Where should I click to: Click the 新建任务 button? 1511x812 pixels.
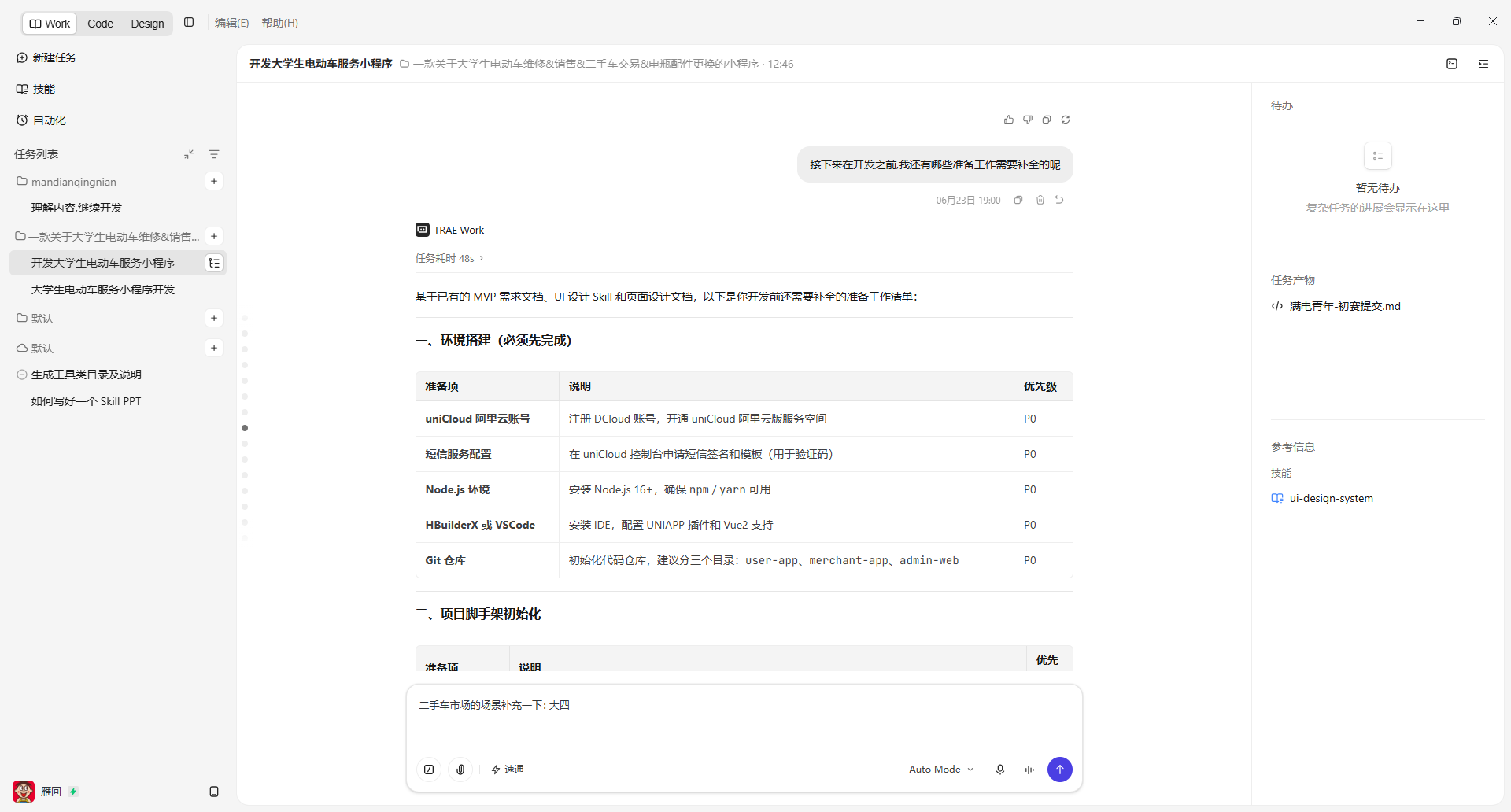click(46, 57)
